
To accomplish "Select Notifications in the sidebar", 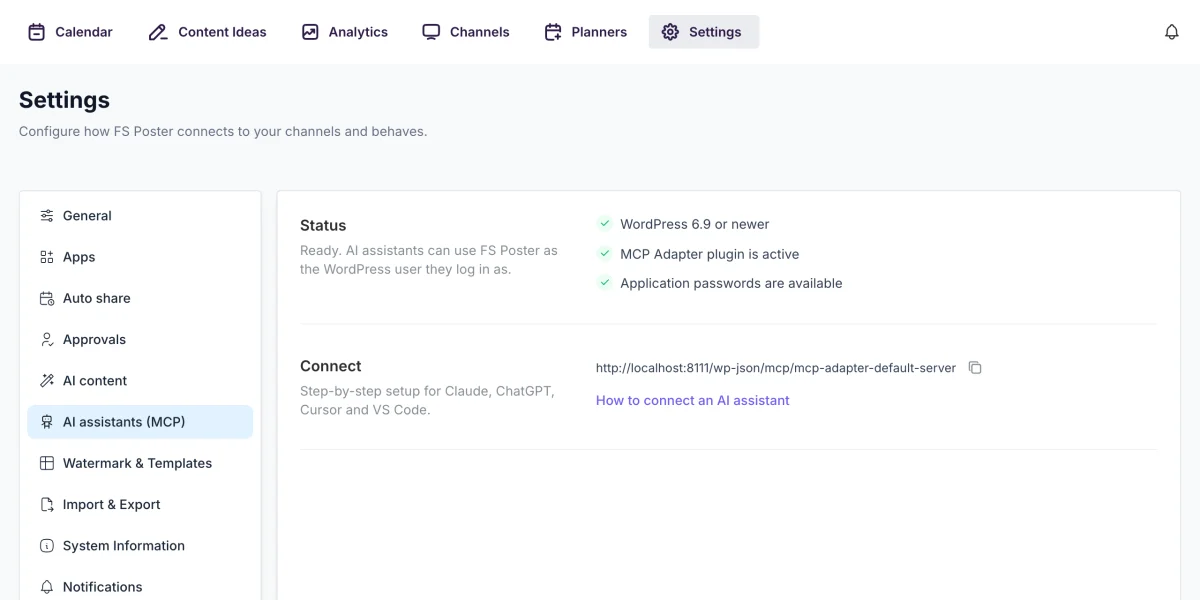I will 140,587.
